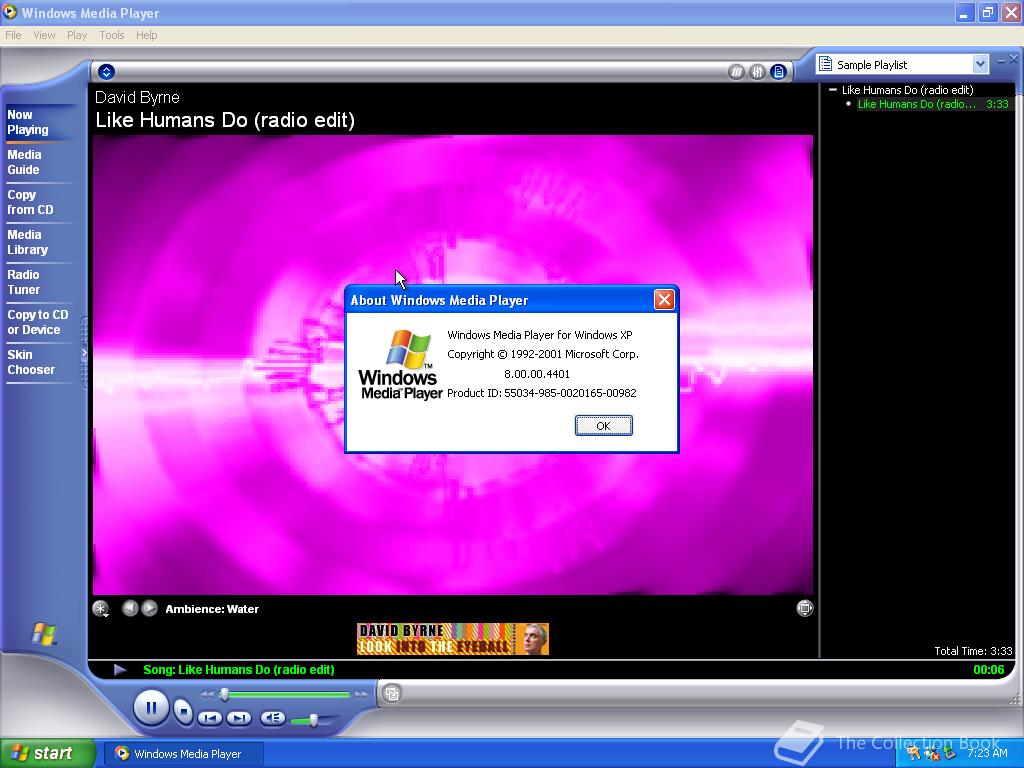Click the David Byrne artist name
This screenshot has height=768, width=1024.
[137, 97]
